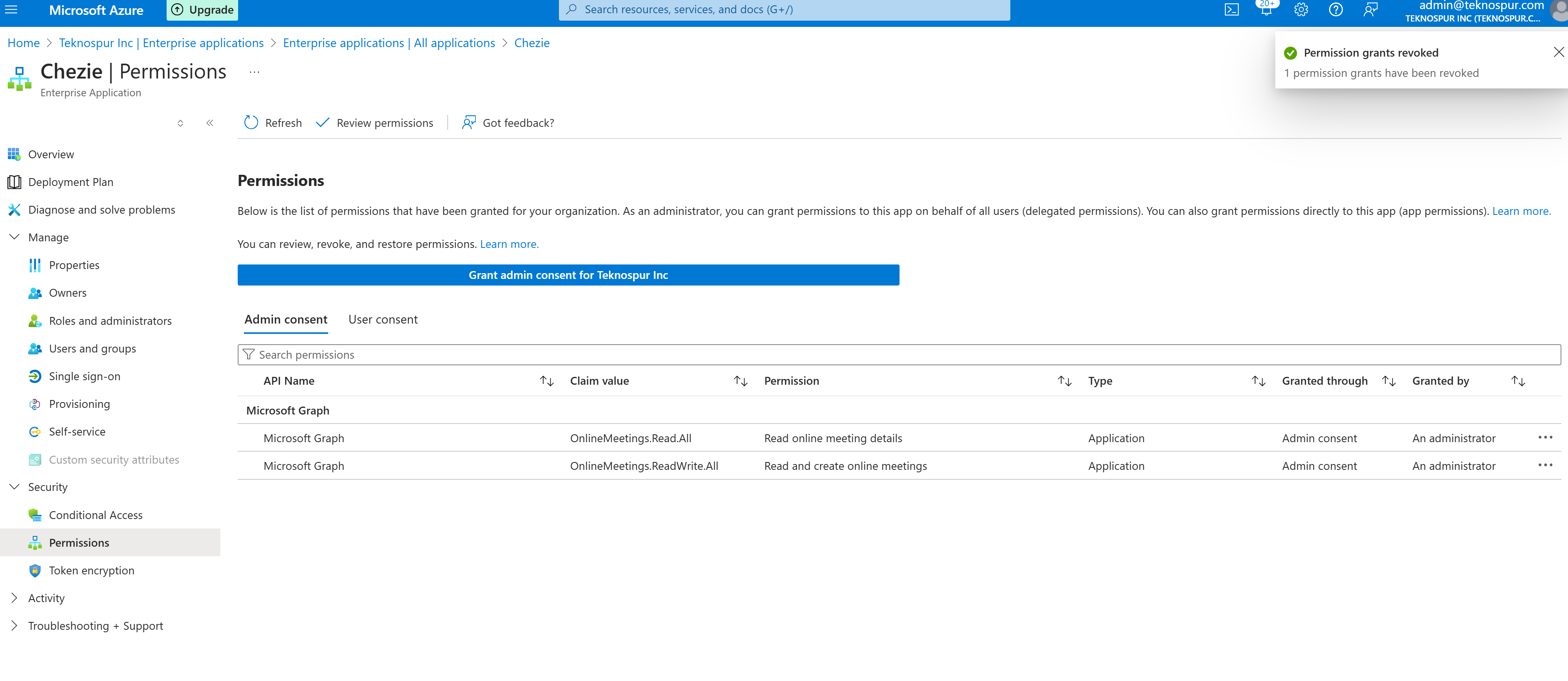Click the Refresh toolbar icon
The width and height of the screenshot is (1568, 681).
[x=251, y=123]
